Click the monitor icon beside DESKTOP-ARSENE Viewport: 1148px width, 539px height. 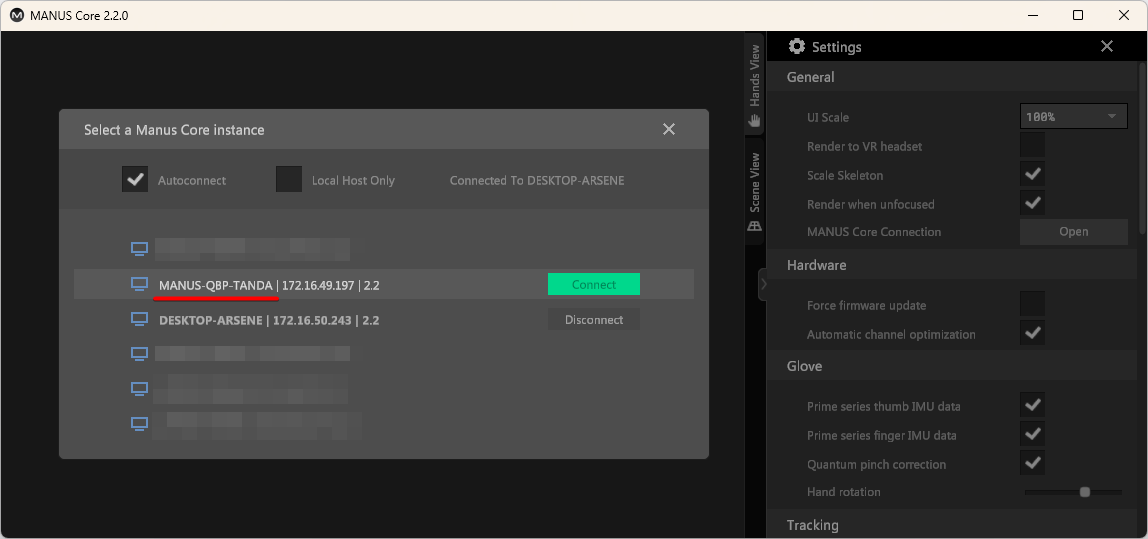(x=140, y=320)
